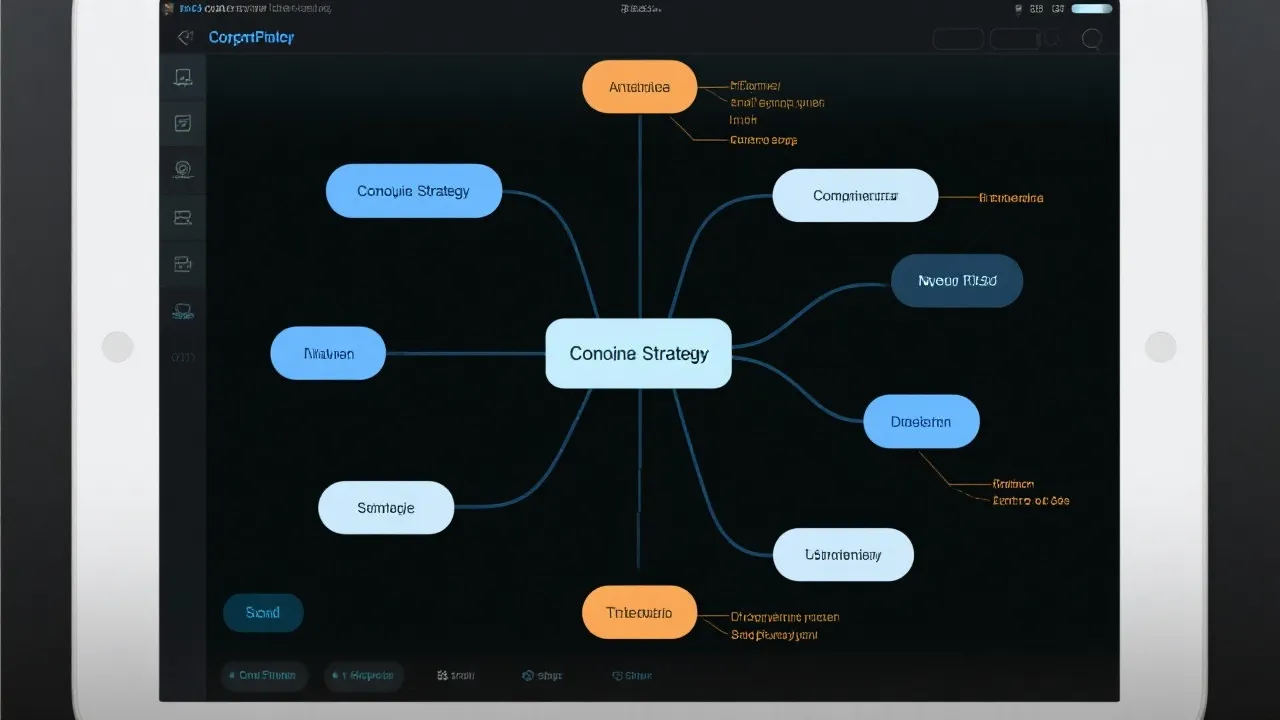Collapse the Dasteten branch node
This screenshot has height=720, width=1280.
click(921, 421)
